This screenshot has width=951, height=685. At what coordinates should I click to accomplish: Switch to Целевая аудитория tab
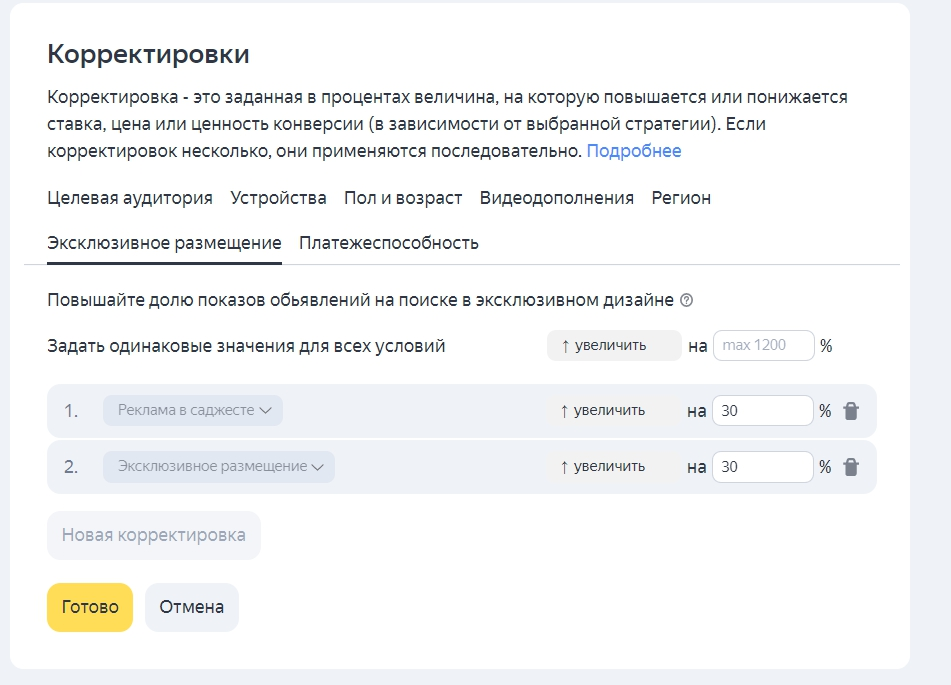pos(130,198)
